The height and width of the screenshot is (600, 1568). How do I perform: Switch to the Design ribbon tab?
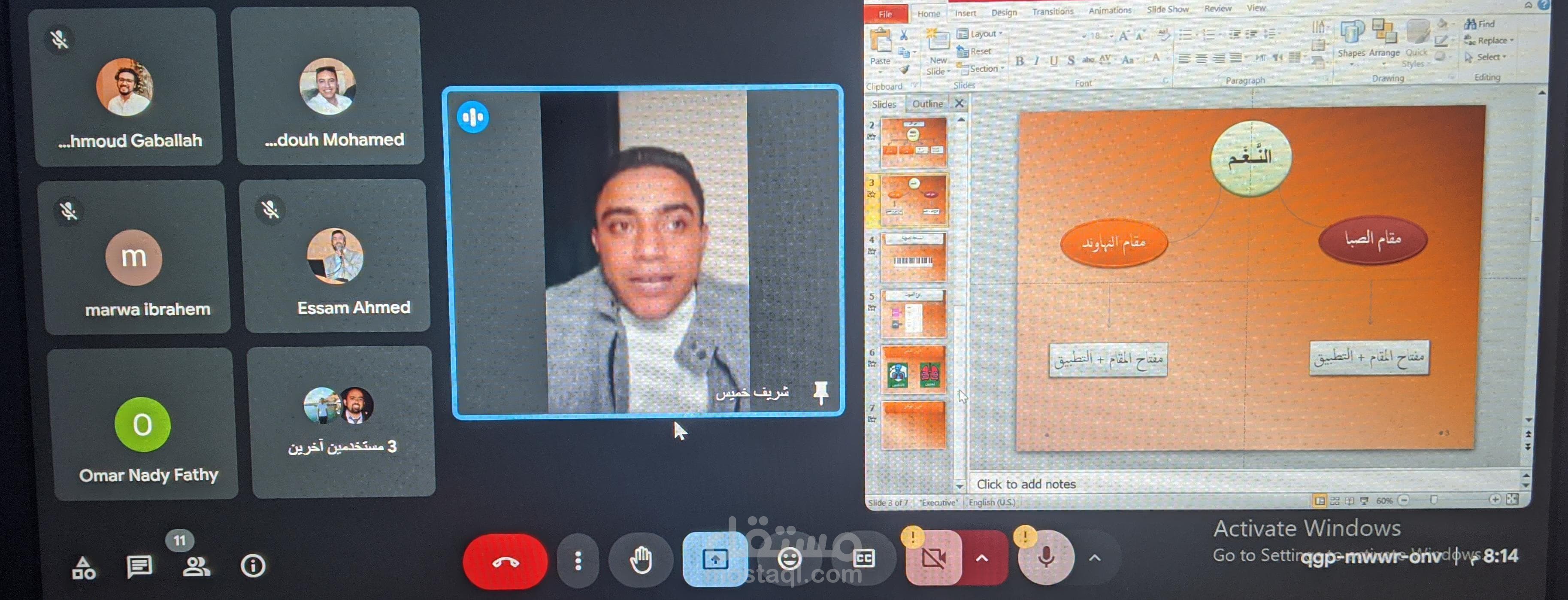1004,12
